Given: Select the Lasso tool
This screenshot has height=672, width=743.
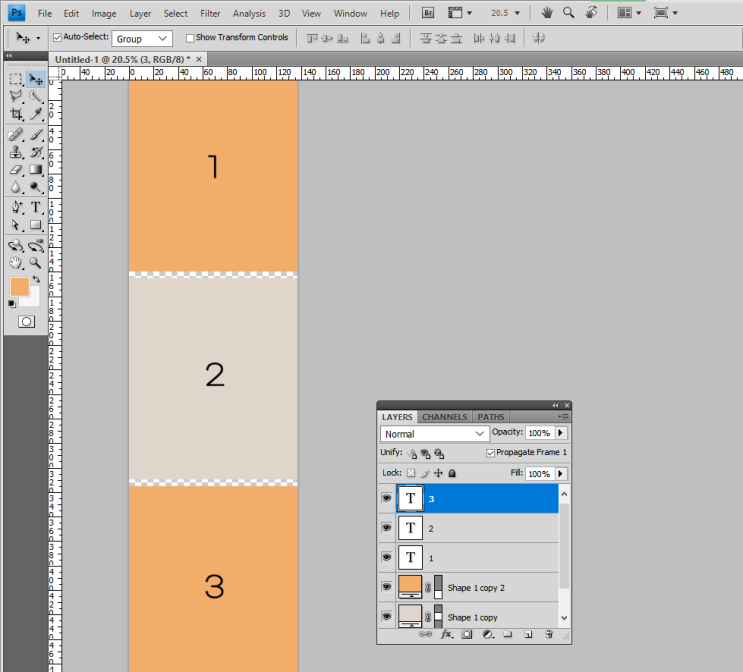Looking at the screenshot, I should pyautogui.click(x=16, y=96).
